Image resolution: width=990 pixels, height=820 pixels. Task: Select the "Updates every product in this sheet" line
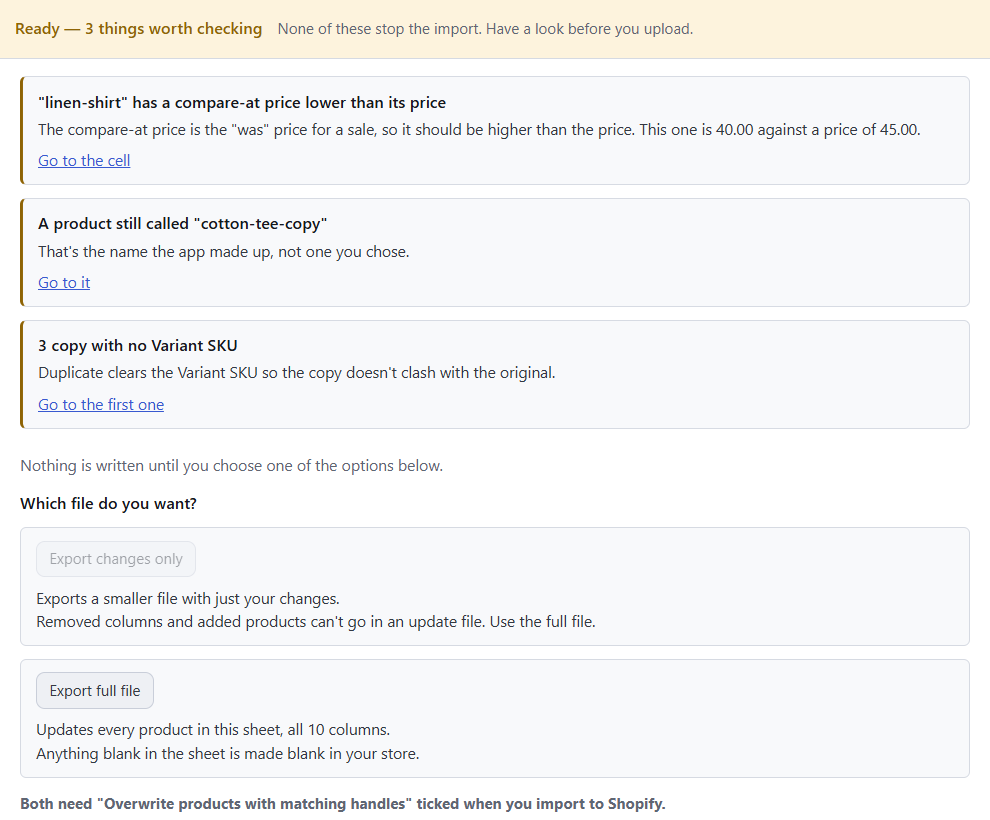(213, 729)
